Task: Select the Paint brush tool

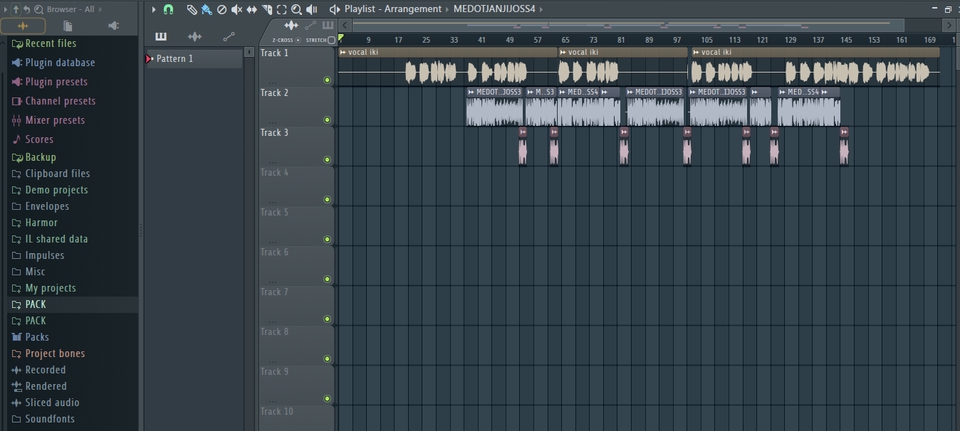Action: tap(207, 9)
